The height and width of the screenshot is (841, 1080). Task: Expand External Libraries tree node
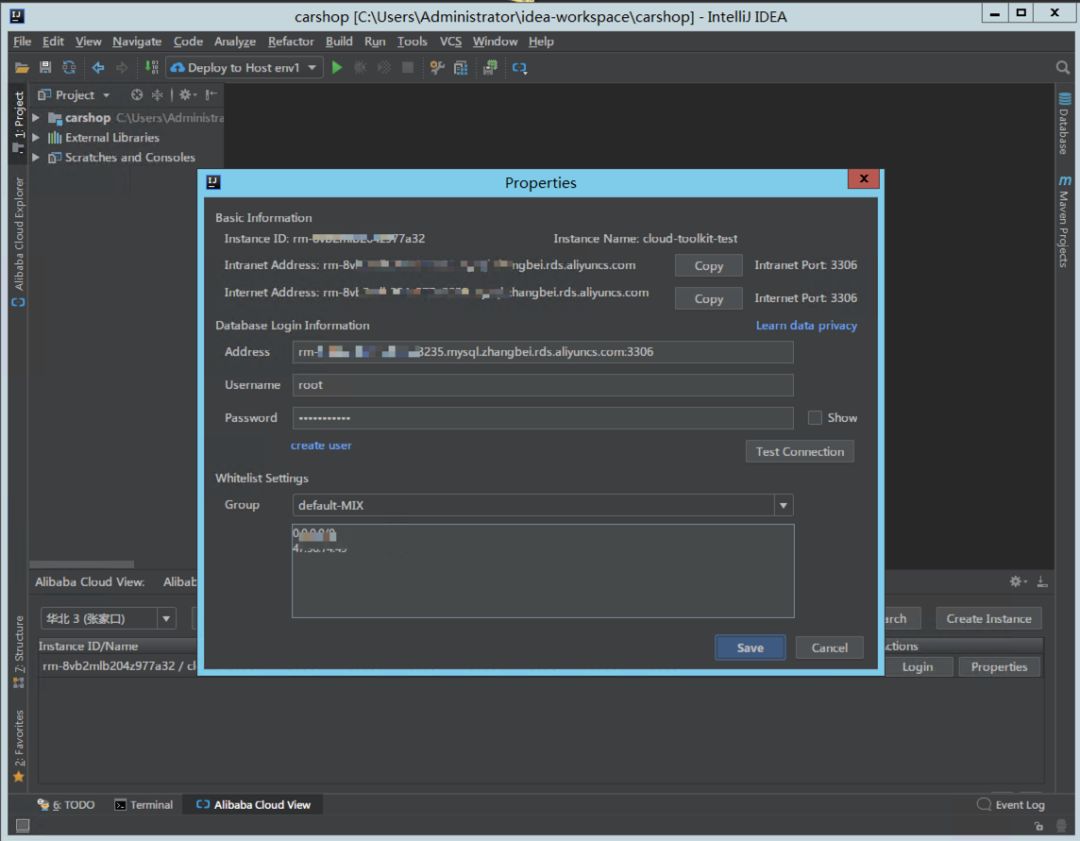coord(36,138)
